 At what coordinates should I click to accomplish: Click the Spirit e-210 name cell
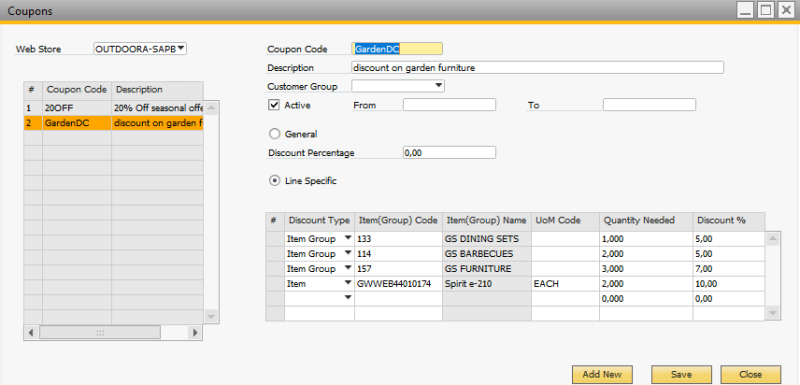[487, 284]
